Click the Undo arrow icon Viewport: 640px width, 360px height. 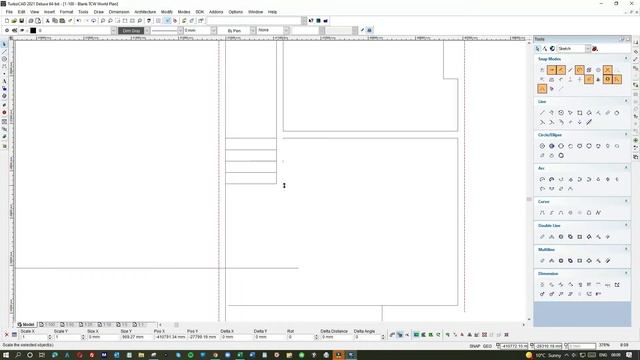(x=79, y=20)
